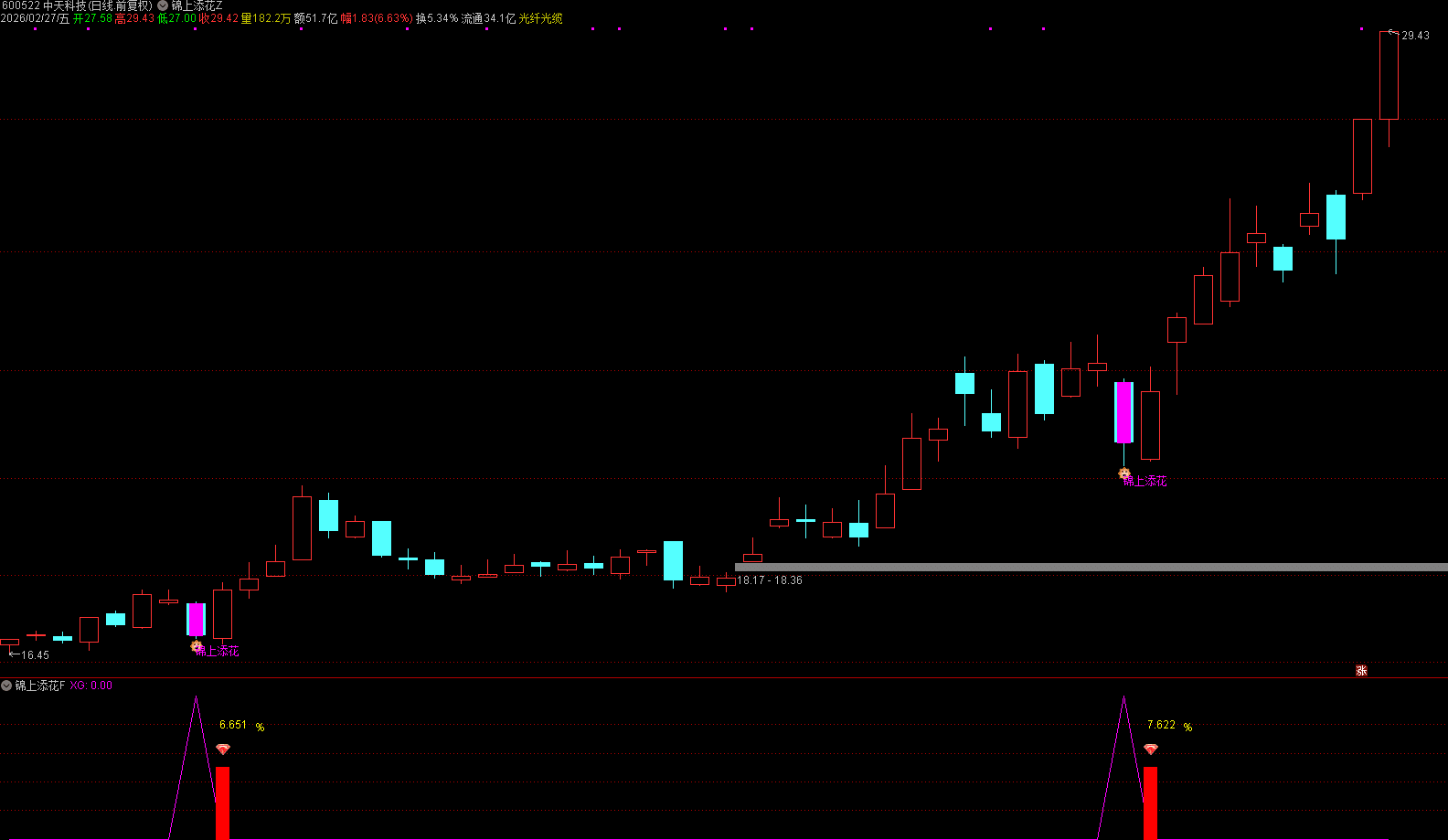Select the left magenta 锦上添花 candlestick
Viewport: 1448px width, 840px height.
(196, 619)
